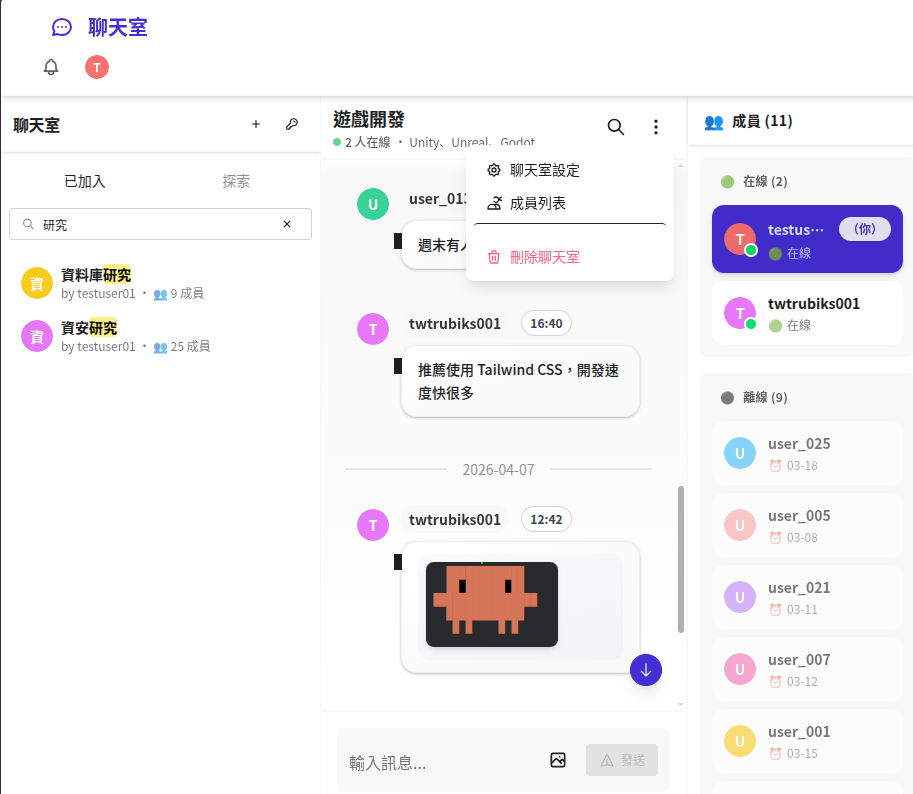Open message search with magnifier icon
This screenshot has height=794, width=913.
pyautogui.click(x=616, y=127)
